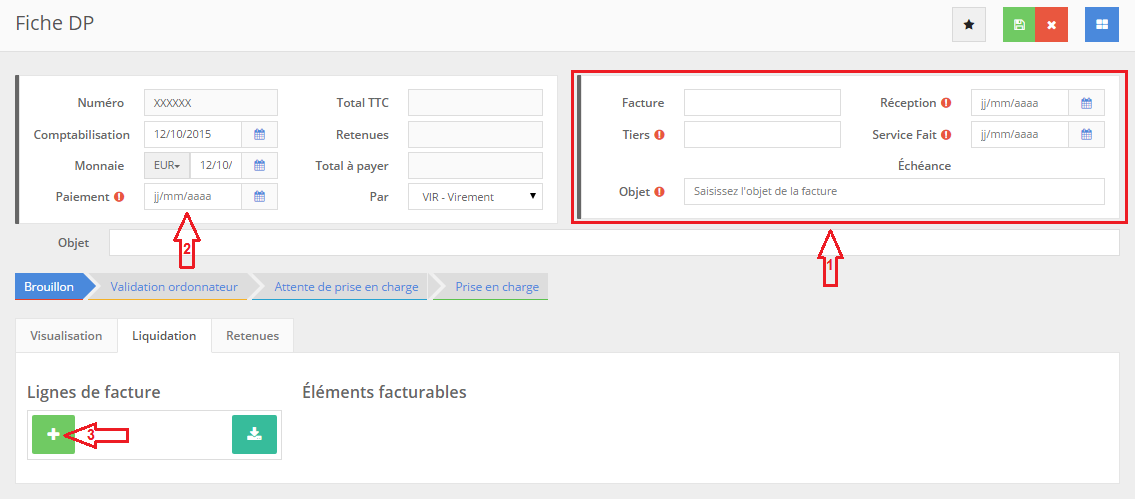
Task: Open calendar next to Monnaie date
Action: [259, 166]
